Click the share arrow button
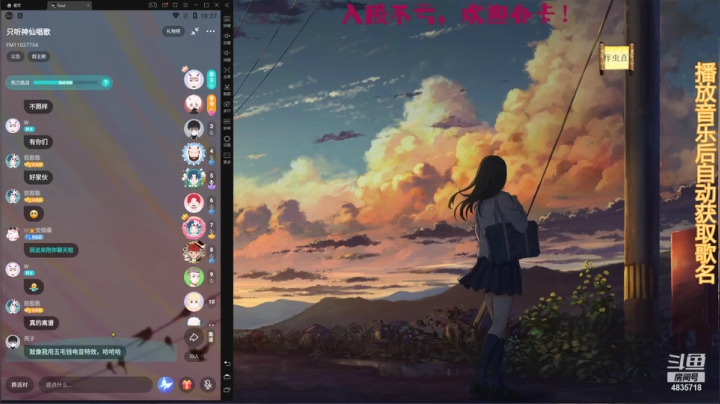This screenshot has height=404, width=720. [x=194, y=337]
